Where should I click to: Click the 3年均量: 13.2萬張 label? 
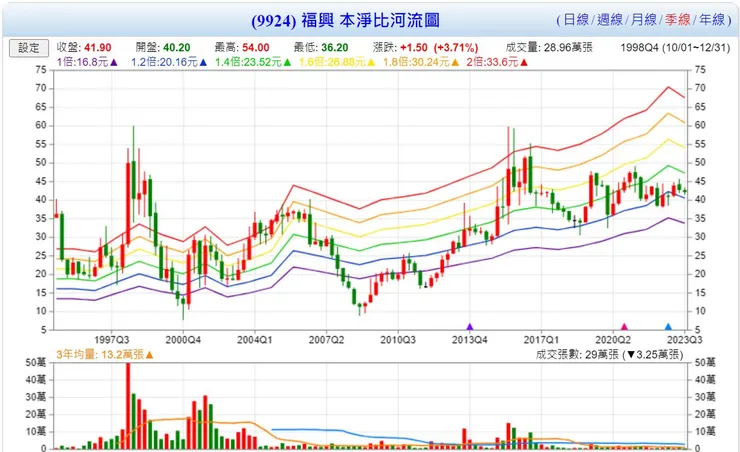(x=100, y=355)
